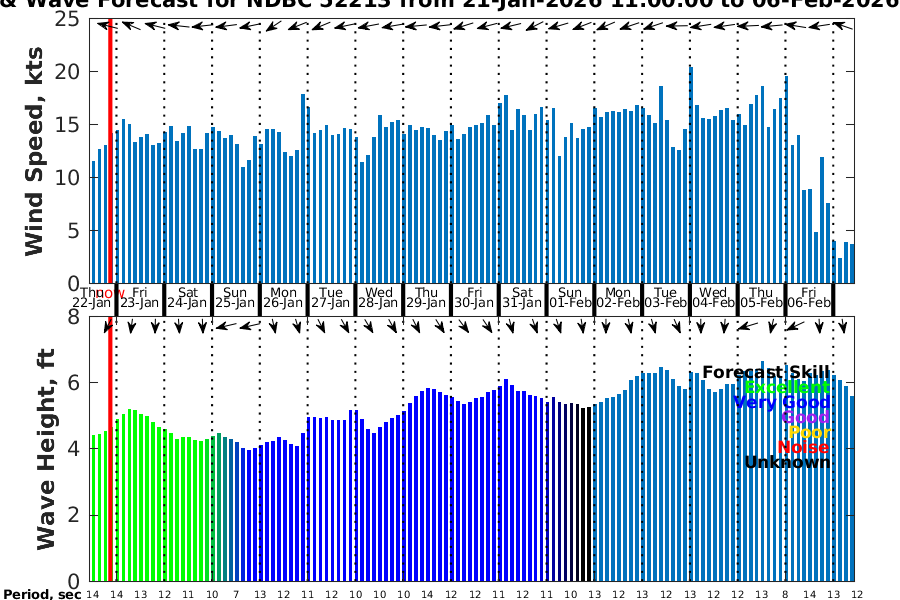Click the green "Excellent" forecast skill legend label
The height and width of the screenshot is (600, 900).
click(x=786, y=387)
